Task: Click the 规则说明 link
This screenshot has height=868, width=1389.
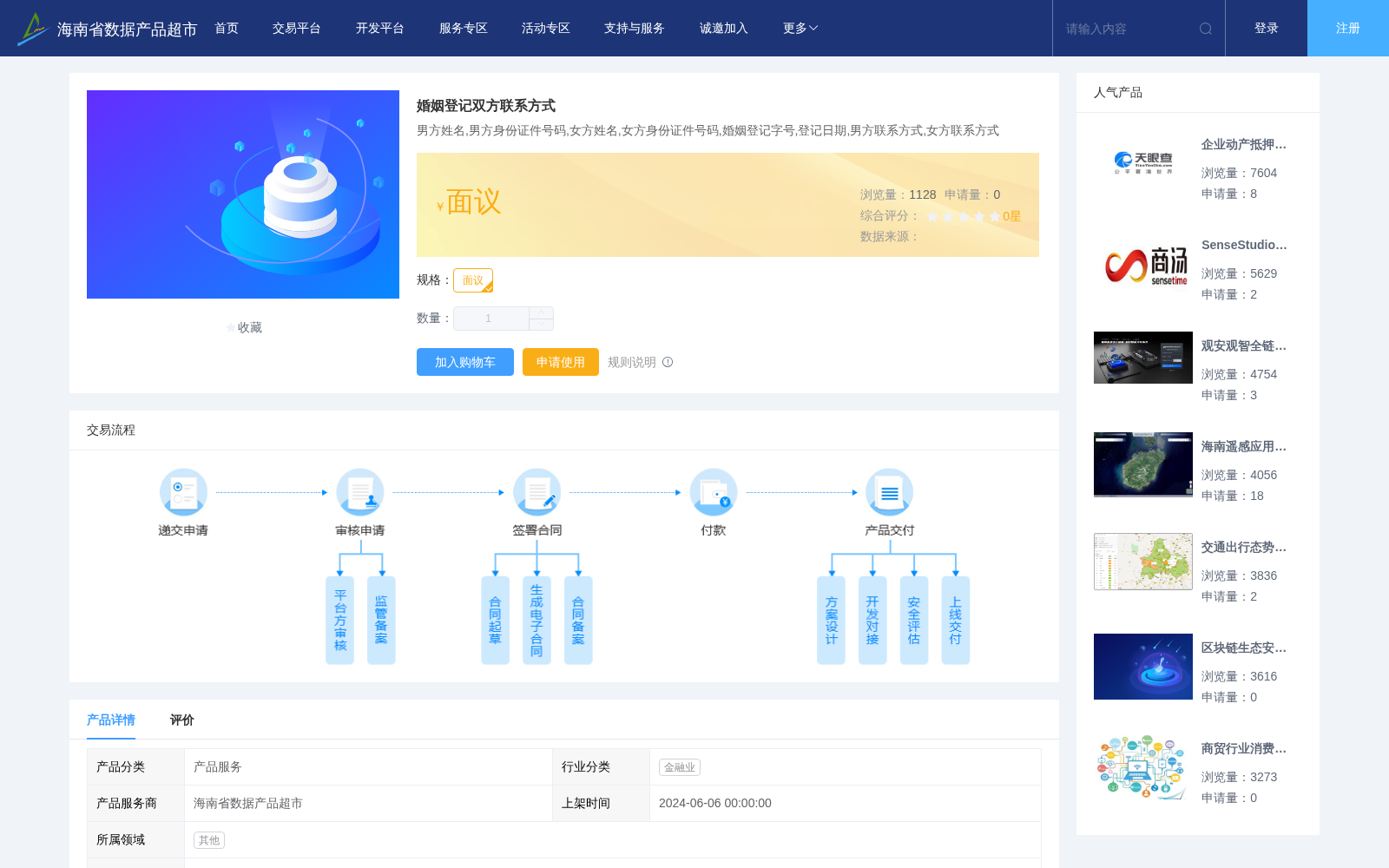Action: point(632,362)
